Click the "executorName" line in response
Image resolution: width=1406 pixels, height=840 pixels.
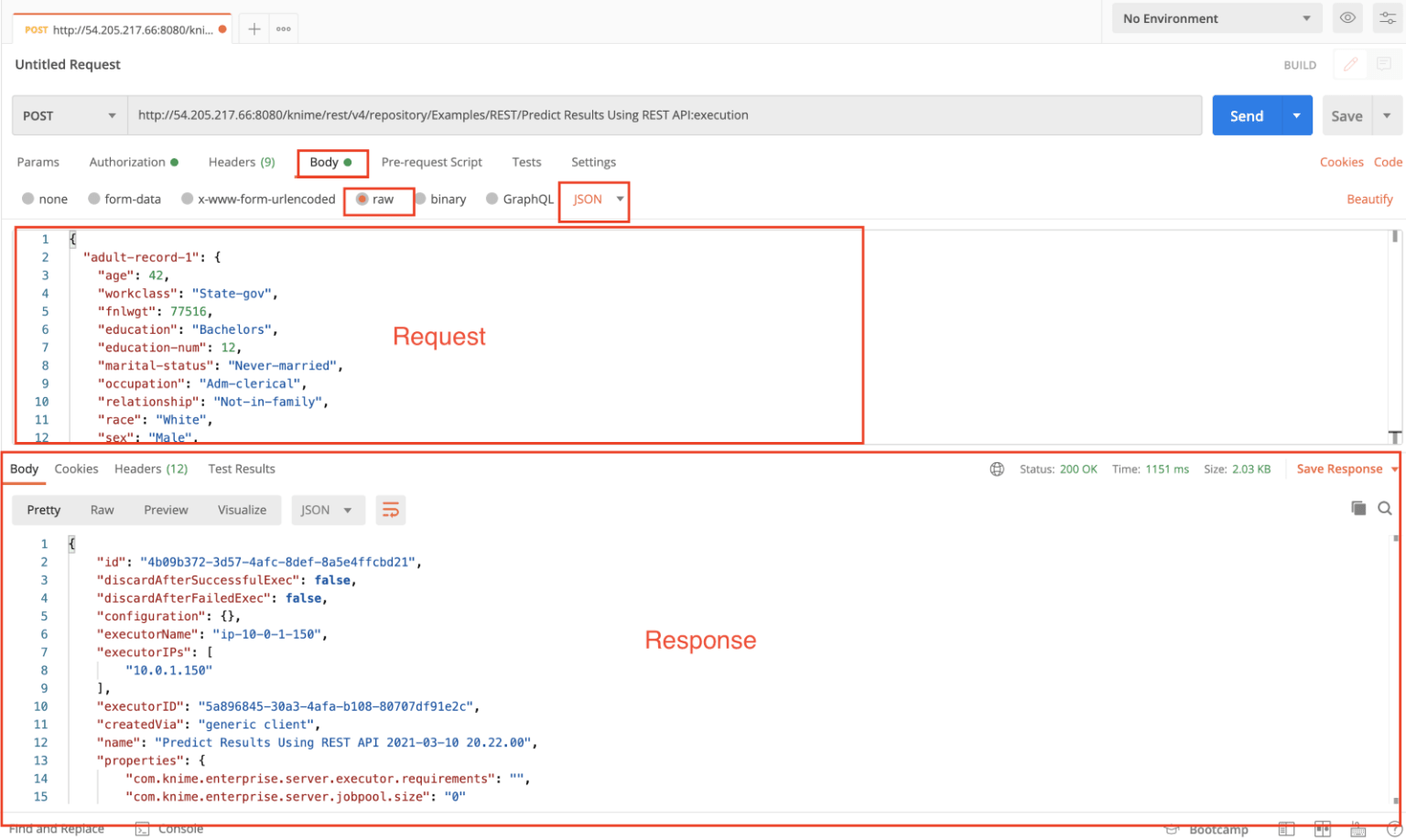(x=211, y=634)
